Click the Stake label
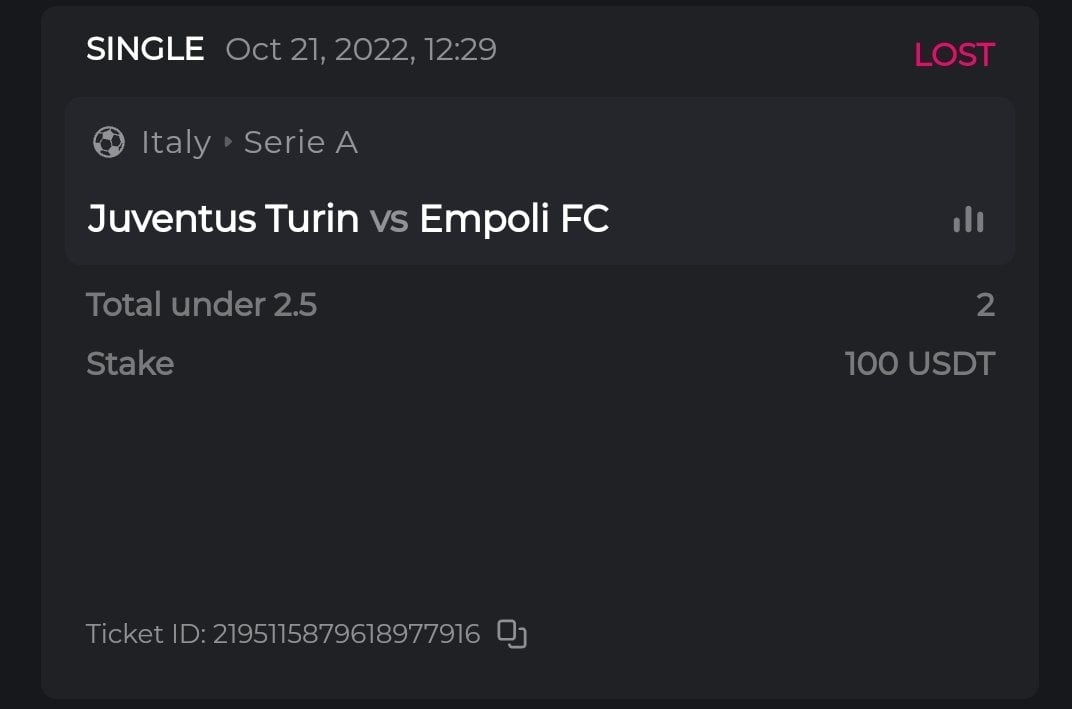The width and height of the screenshot is (1072, 709). coord(130,363)
